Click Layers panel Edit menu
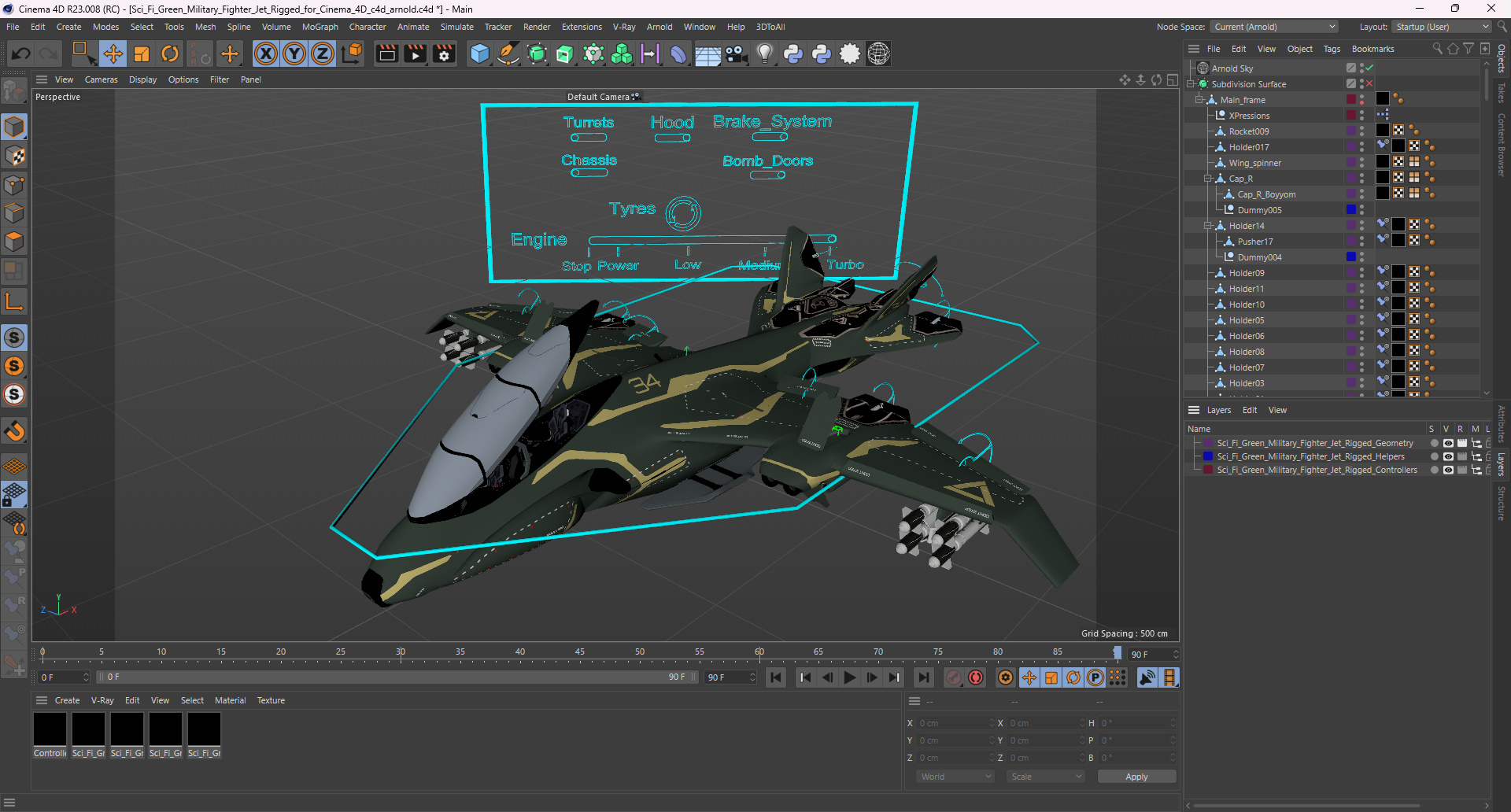1511x812 pixels. pos(1250,410)
